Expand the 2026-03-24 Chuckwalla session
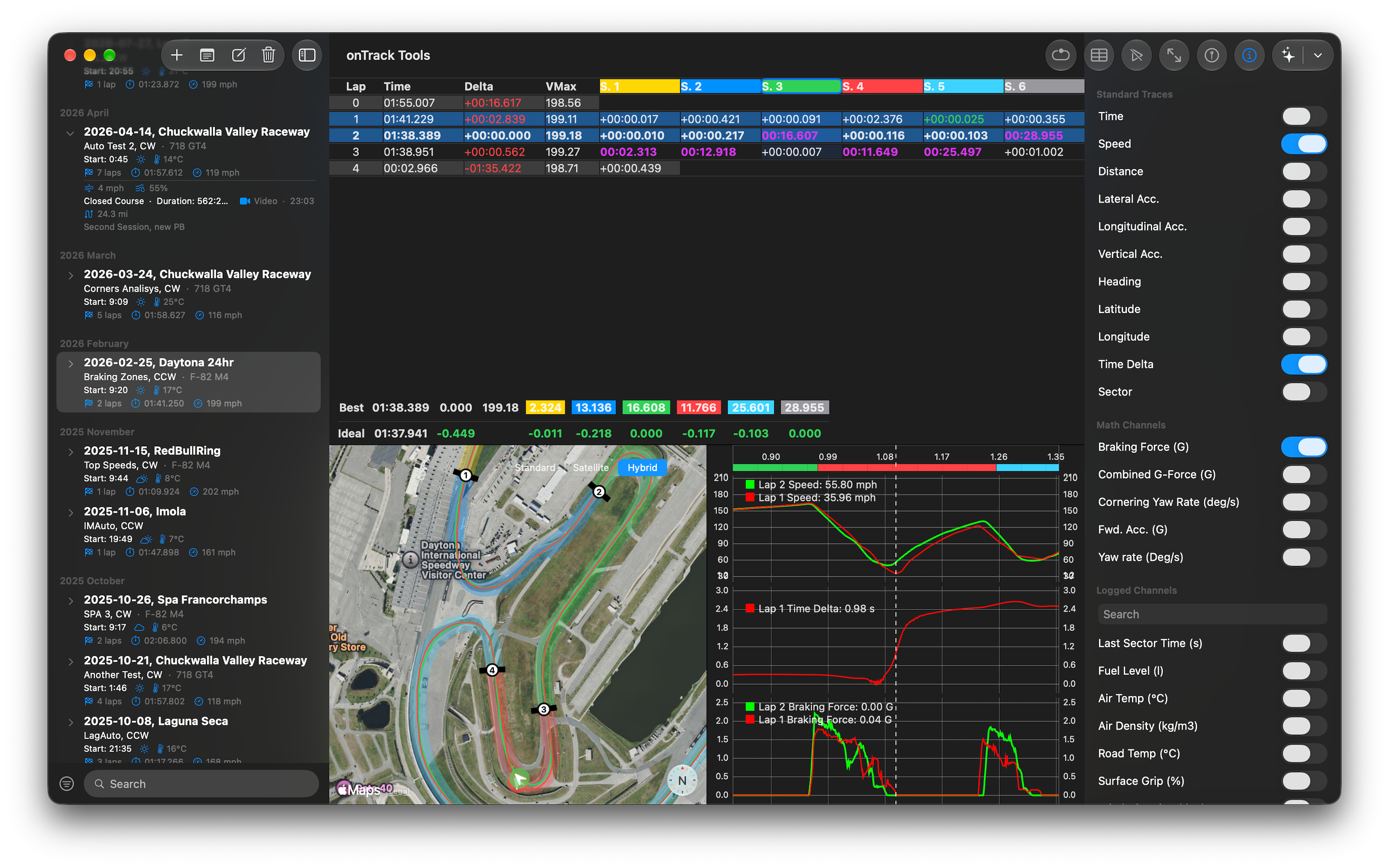 point(70,275)
